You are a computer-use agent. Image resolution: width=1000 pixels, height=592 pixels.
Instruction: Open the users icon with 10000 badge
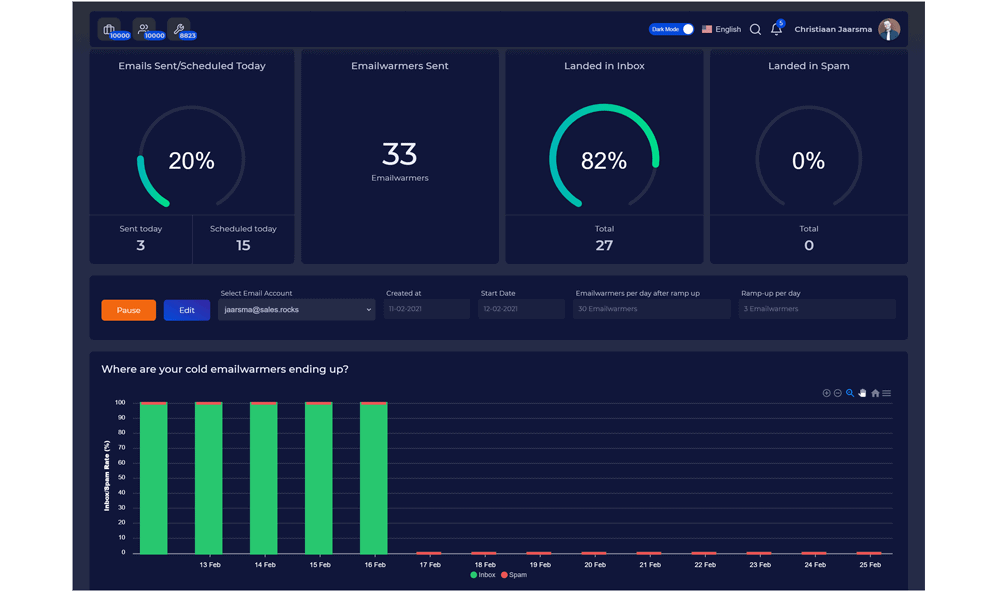(x=145, y=29)
